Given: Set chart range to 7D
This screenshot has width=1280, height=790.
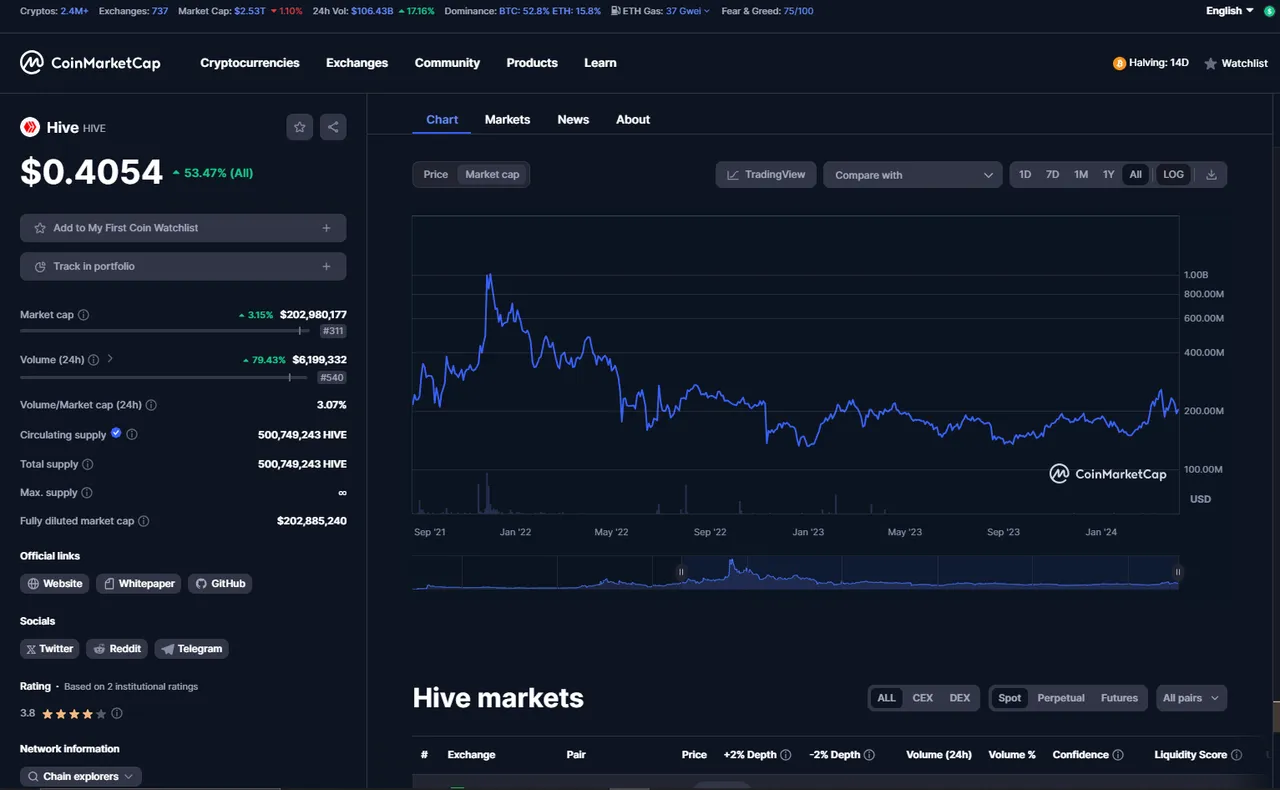Looking at the screenshot, I should coord(1052,174).
